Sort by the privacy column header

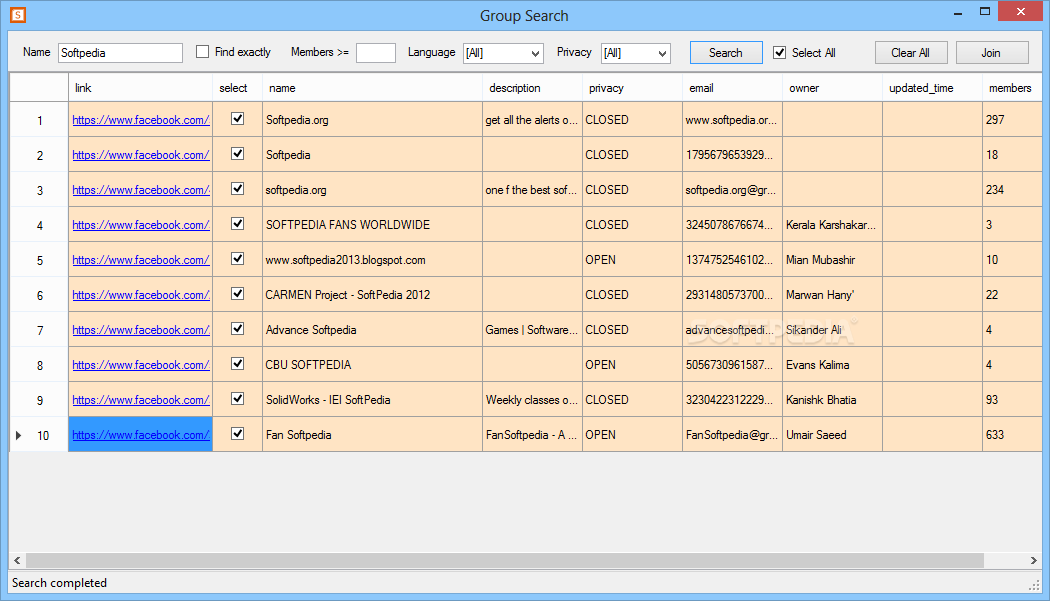[632, 88]
